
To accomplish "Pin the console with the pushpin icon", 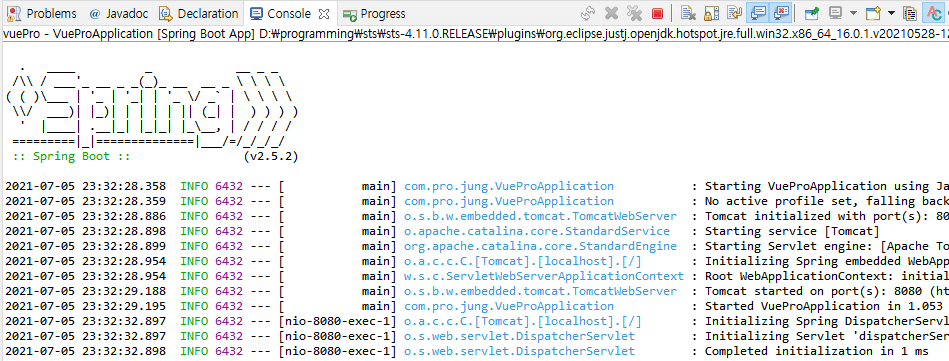I will coord(812,13).
